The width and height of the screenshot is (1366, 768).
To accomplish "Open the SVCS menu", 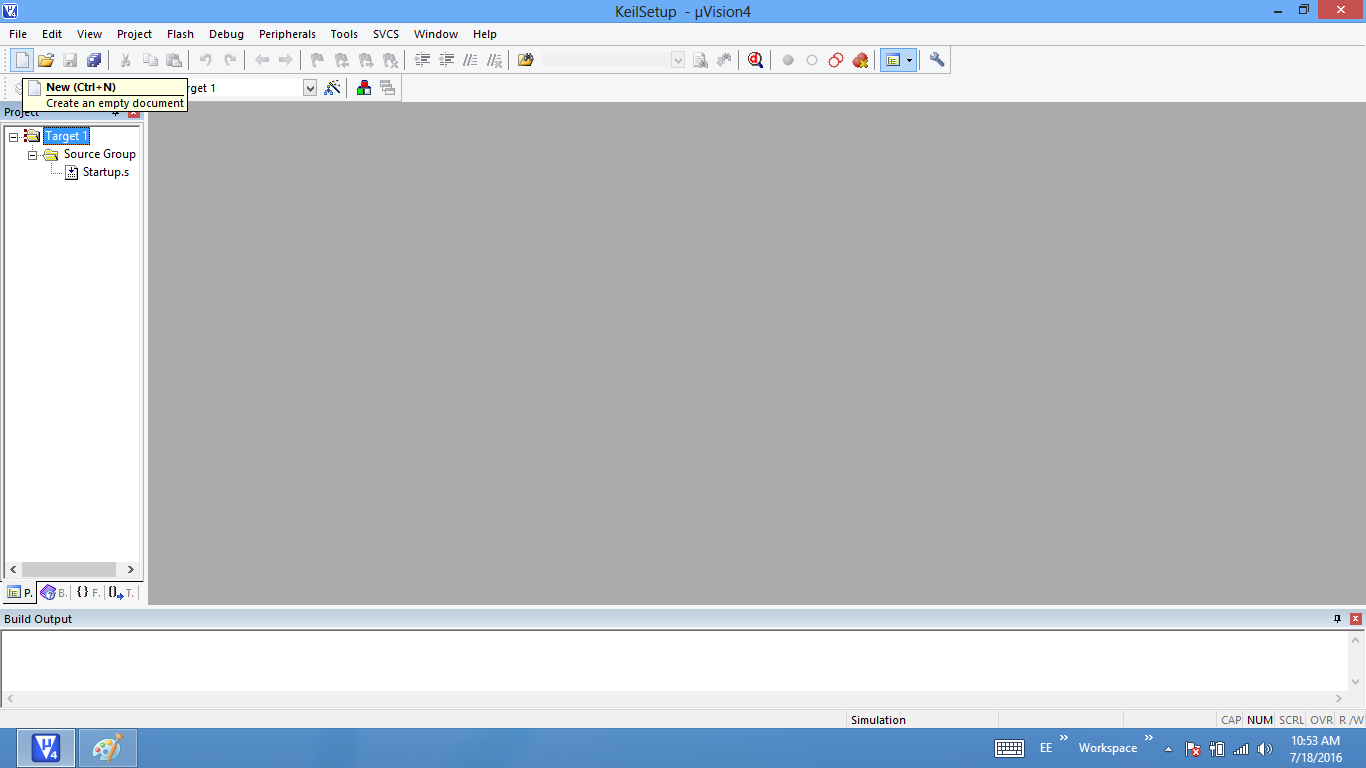I will 386,34.
